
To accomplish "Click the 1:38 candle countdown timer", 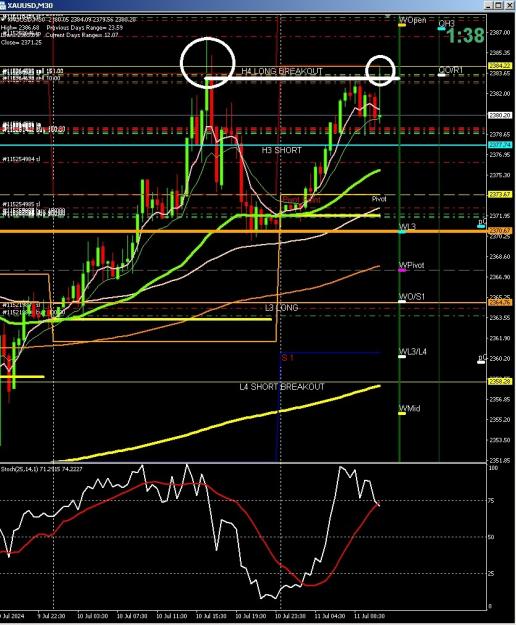I will coord(465,35).
